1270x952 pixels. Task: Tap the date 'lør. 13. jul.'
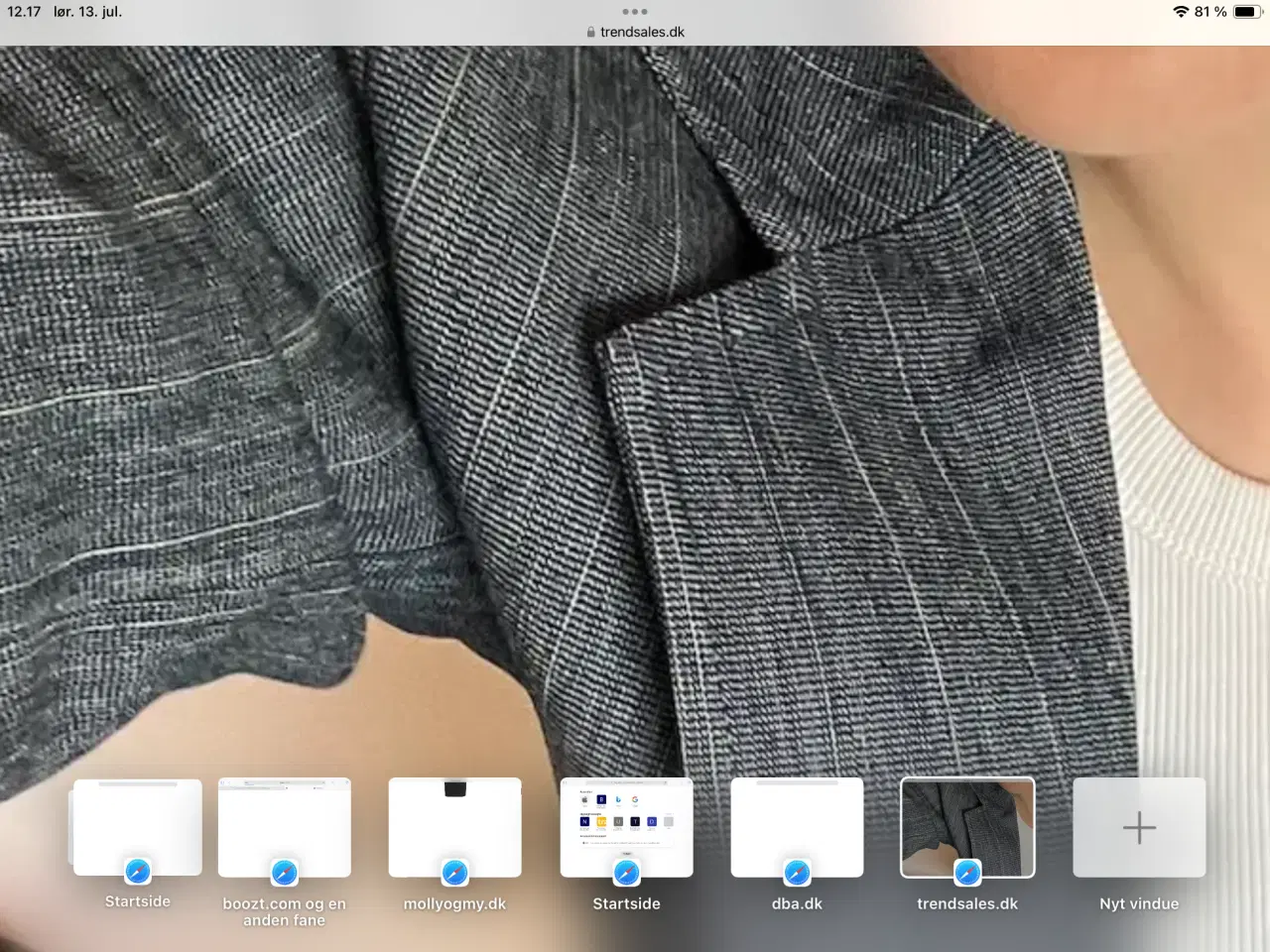point(87,12)
